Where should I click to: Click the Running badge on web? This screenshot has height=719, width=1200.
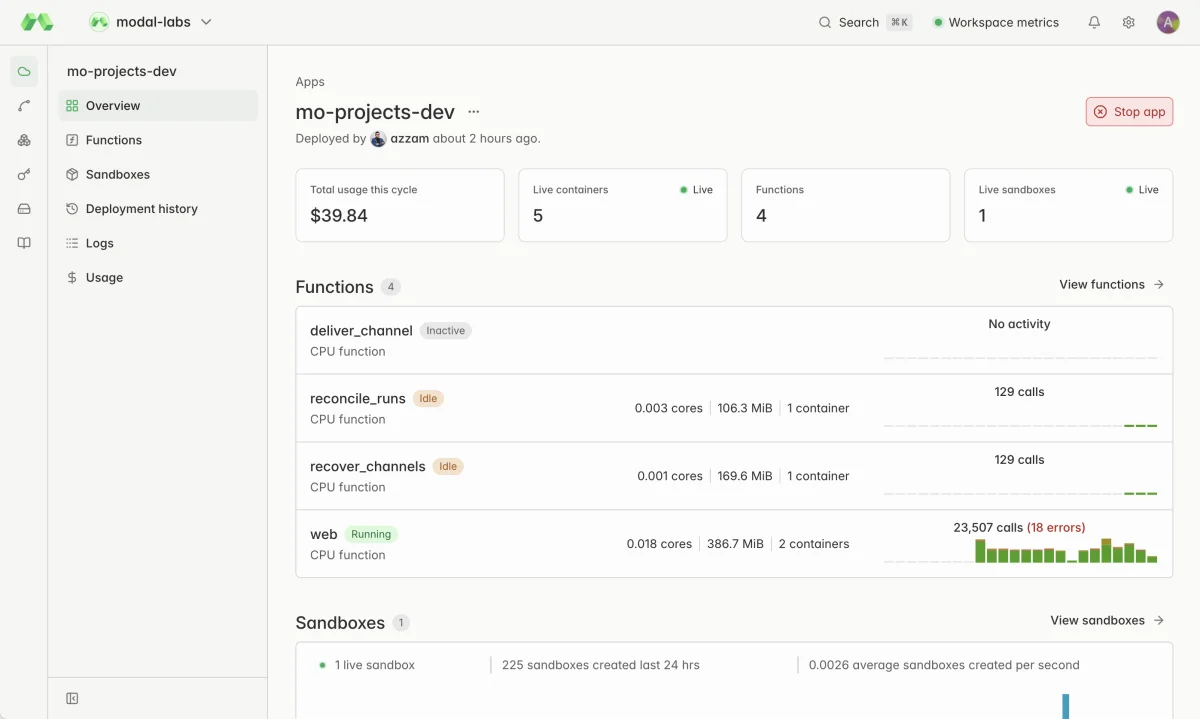pos(371,535)
